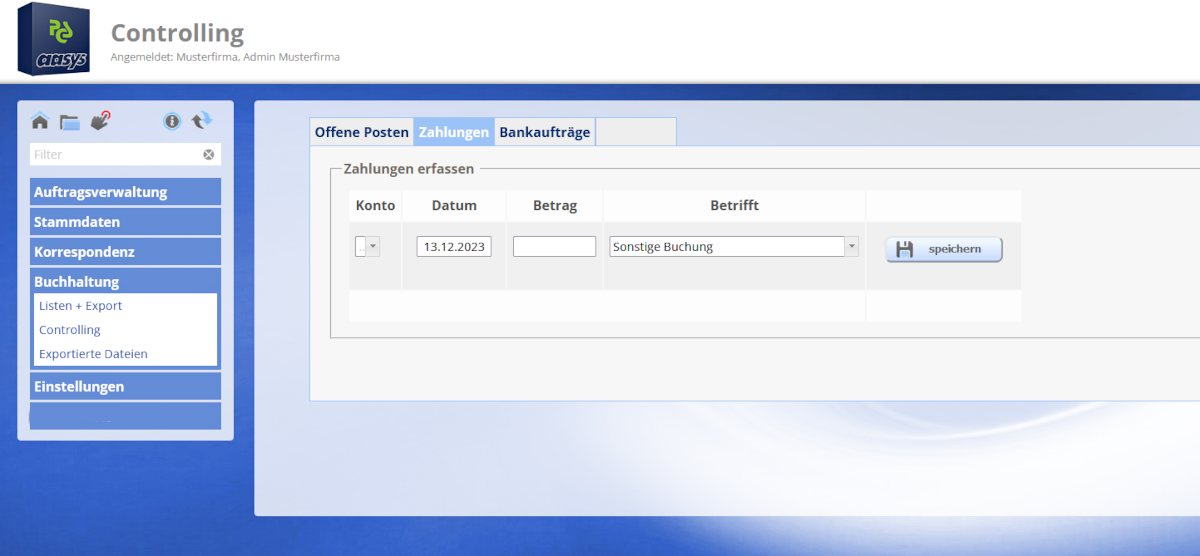Image resolution: width=1200 pixels, height=556 pixels.
Task: Click the Angemeldet: Musterfirma login text
Action: 225,57
